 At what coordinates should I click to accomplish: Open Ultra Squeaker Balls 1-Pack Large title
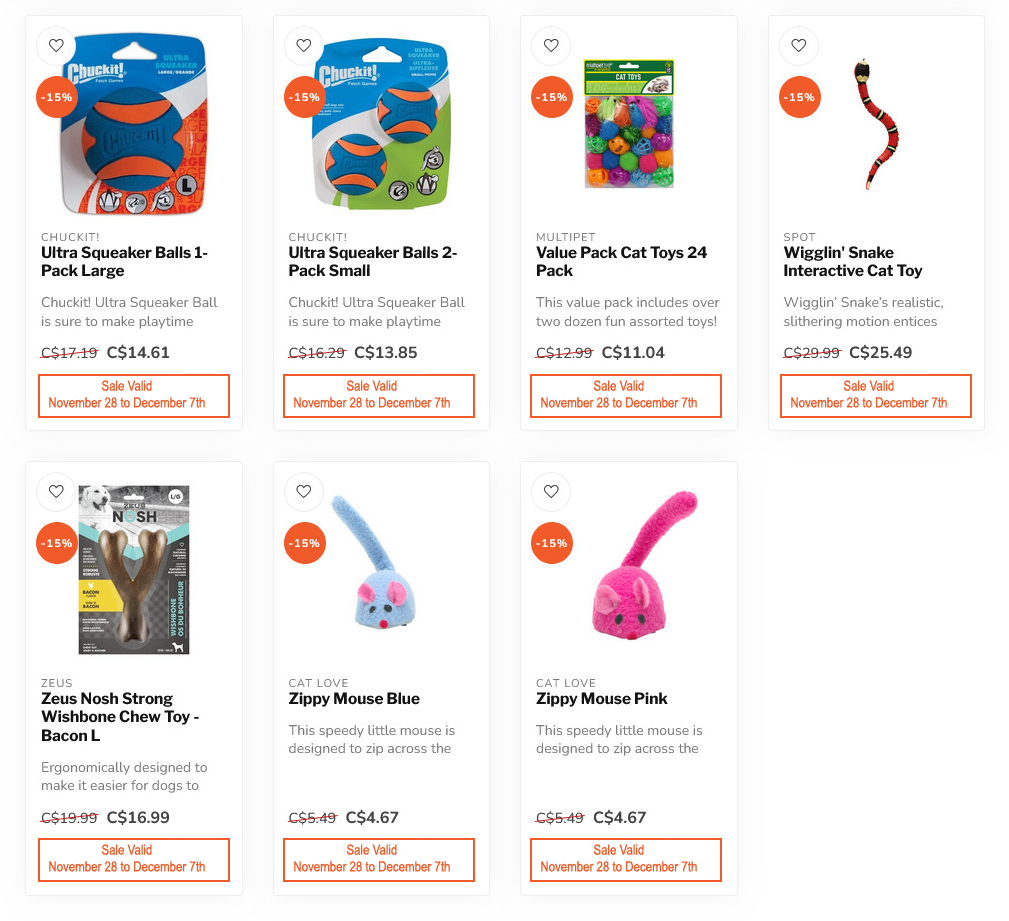coord(124,261)
